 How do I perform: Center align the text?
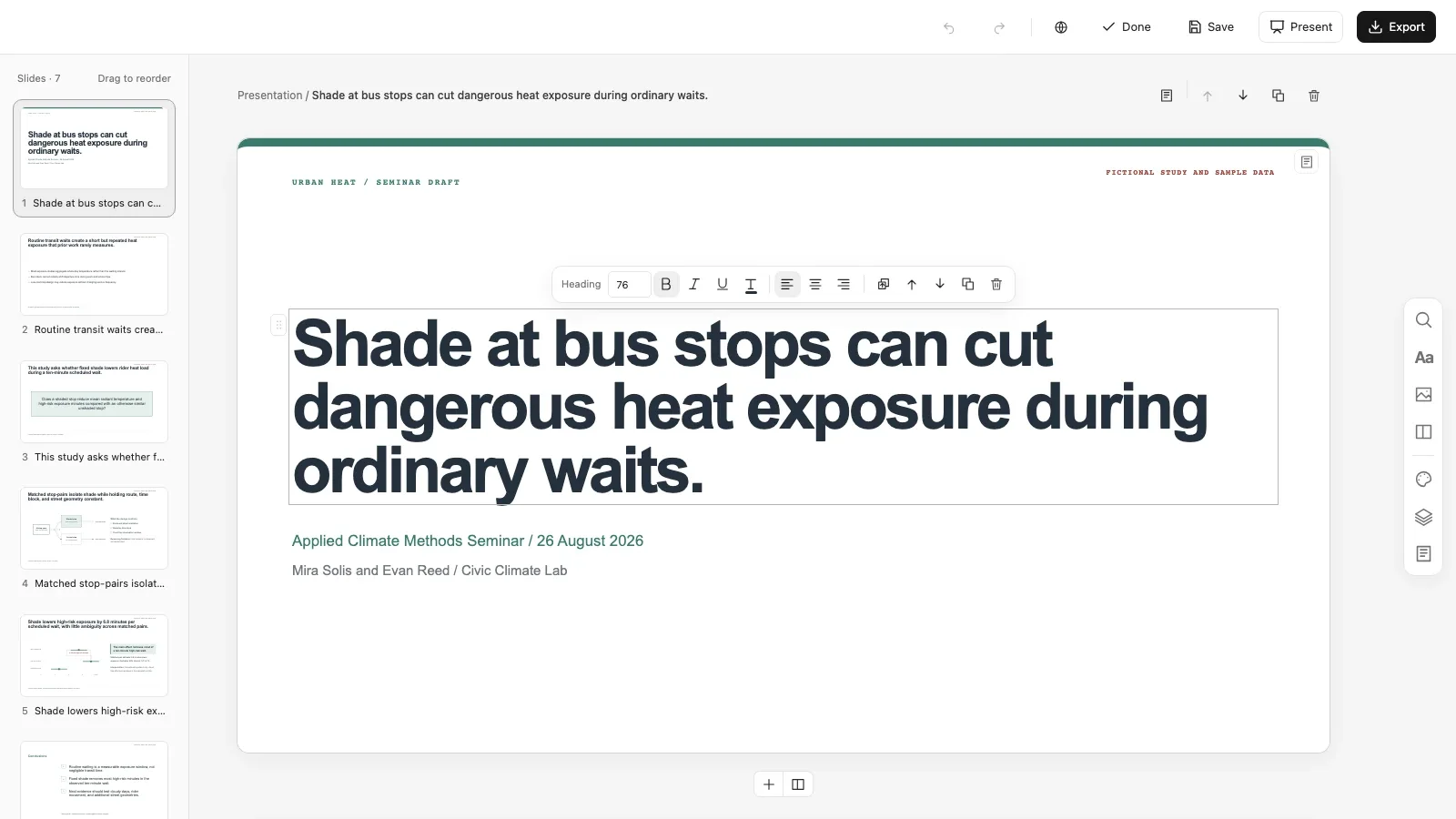point(815,284)
